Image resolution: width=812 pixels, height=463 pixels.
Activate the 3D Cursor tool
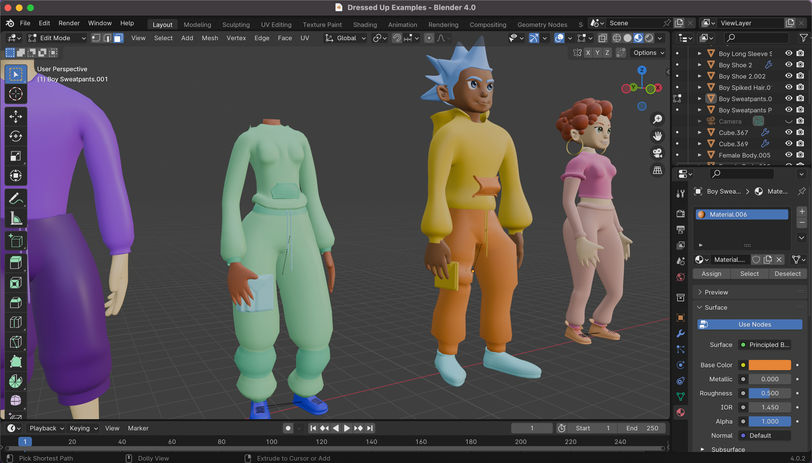tap(15, 93)
